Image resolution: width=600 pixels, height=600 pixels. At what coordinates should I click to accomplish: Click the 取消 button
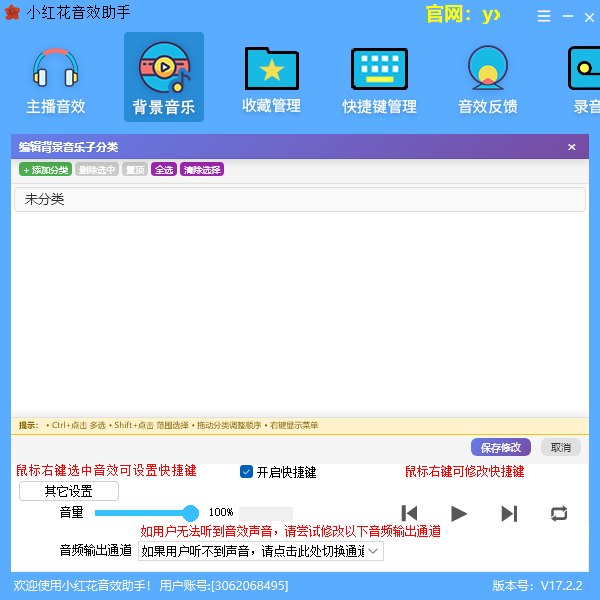(x=561, y=447)
